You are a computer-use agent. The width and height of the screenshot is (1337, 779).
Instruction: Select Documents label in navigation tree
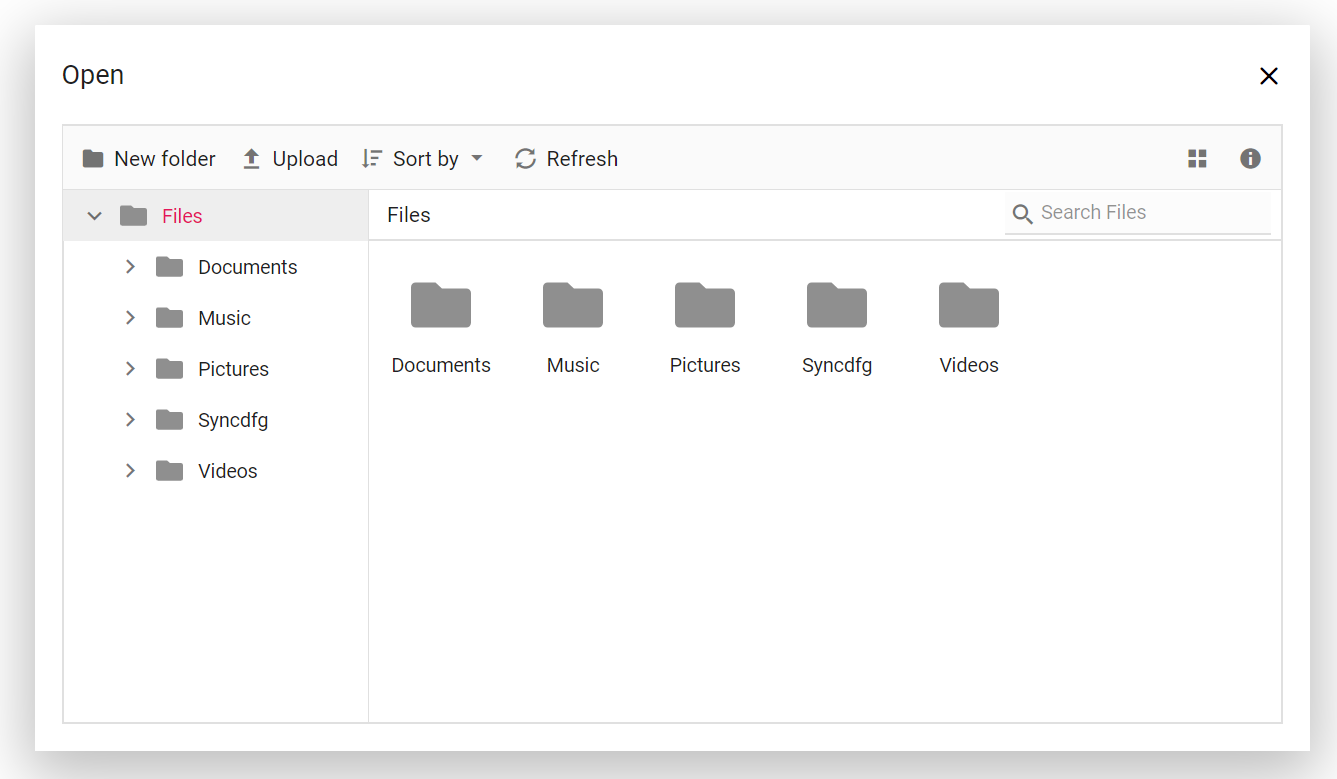(x=248, y=267)
